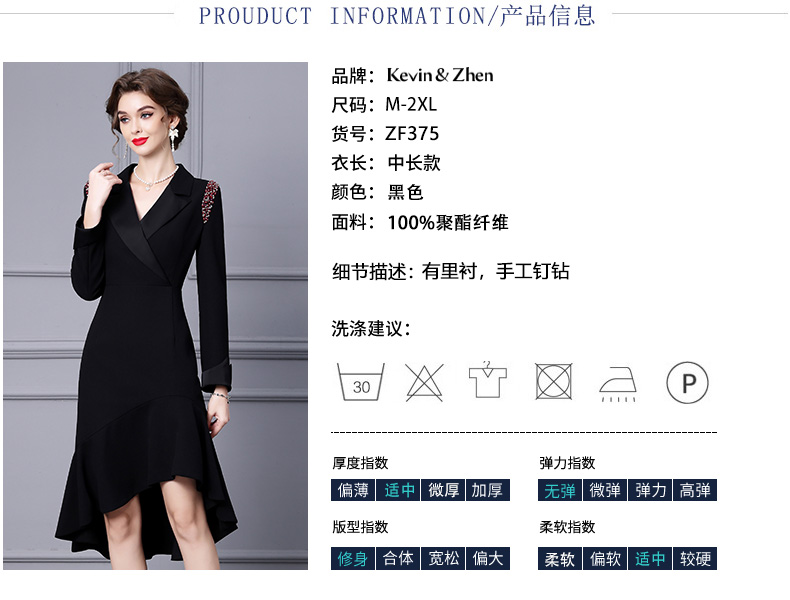Select 高弹 elasticity option

(x=695, y=490)
